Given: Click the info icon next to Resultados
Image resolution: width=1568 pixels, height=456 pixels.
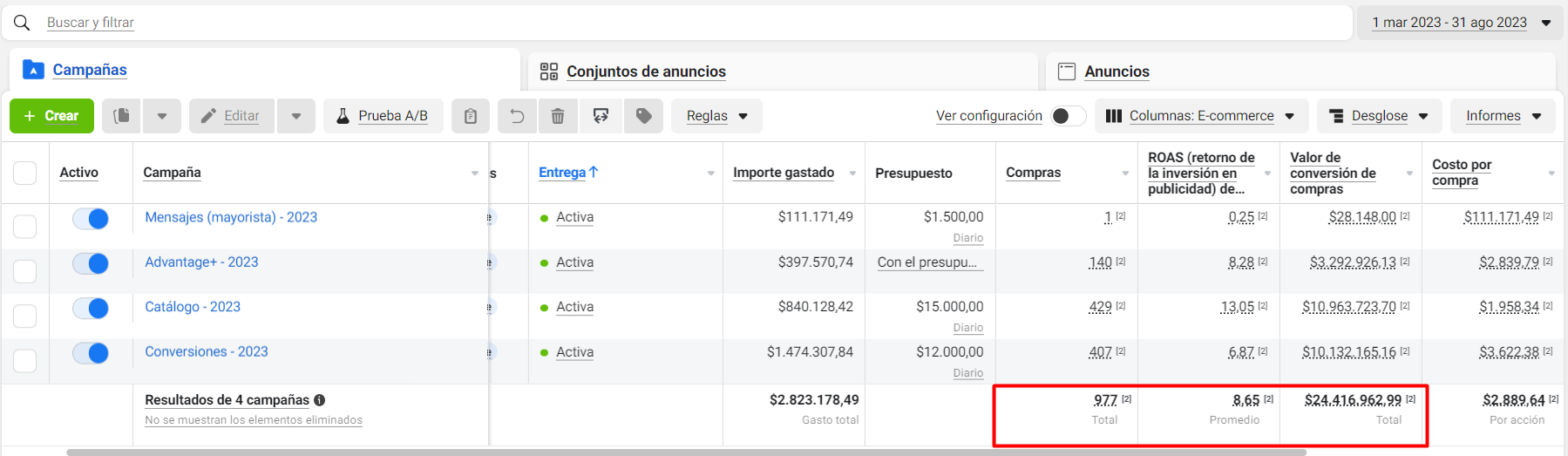Looking at the screenshot, I should (320, 400).
